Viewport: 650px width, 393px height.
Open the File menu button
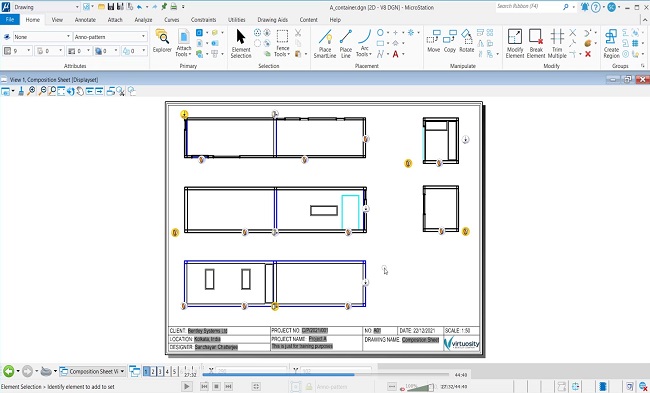10,19
